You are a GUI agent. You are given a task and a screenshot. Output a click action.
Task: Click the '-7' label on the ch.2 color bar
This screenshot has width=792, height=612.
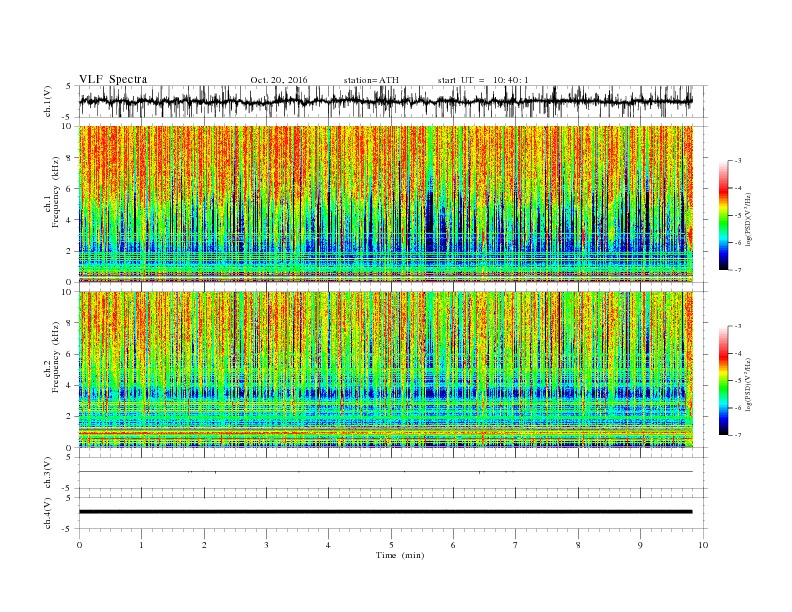click(x=738, y=435)
